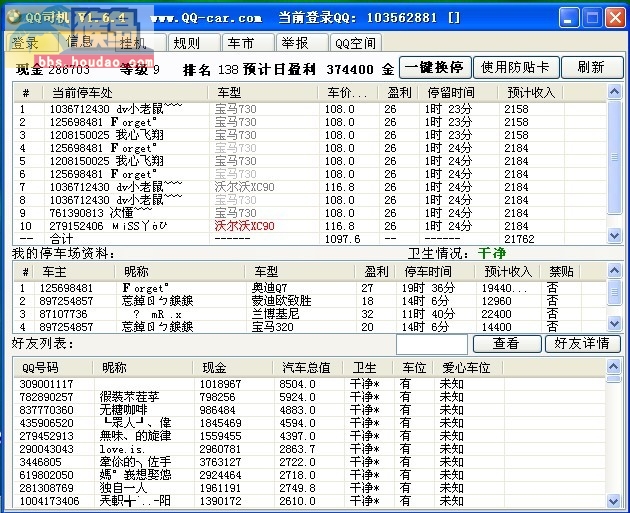Open the 举报 tab
The image size is (630, 513).
click(302, 43)
